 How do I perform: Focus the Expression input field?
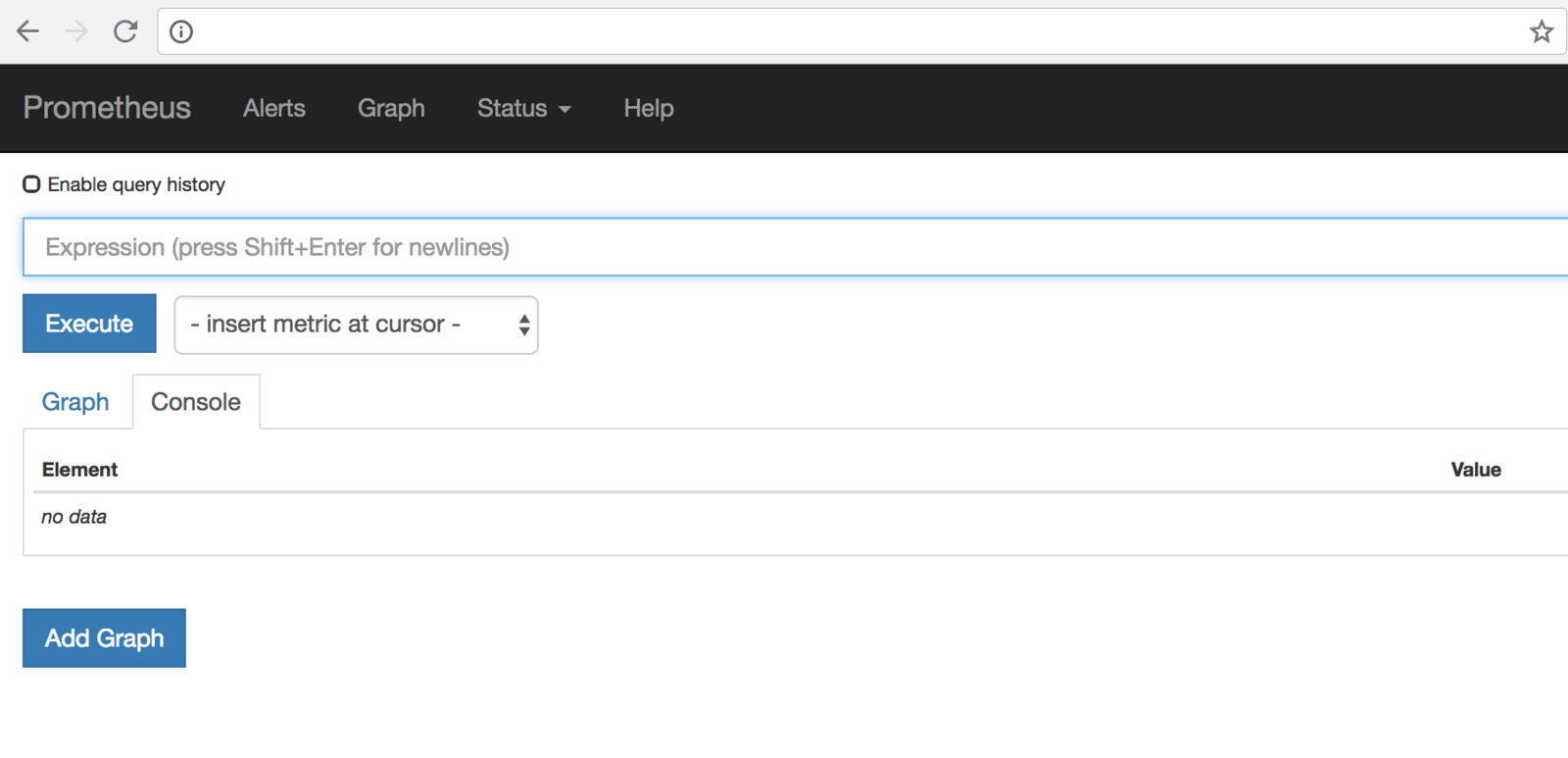coord(796,247)
